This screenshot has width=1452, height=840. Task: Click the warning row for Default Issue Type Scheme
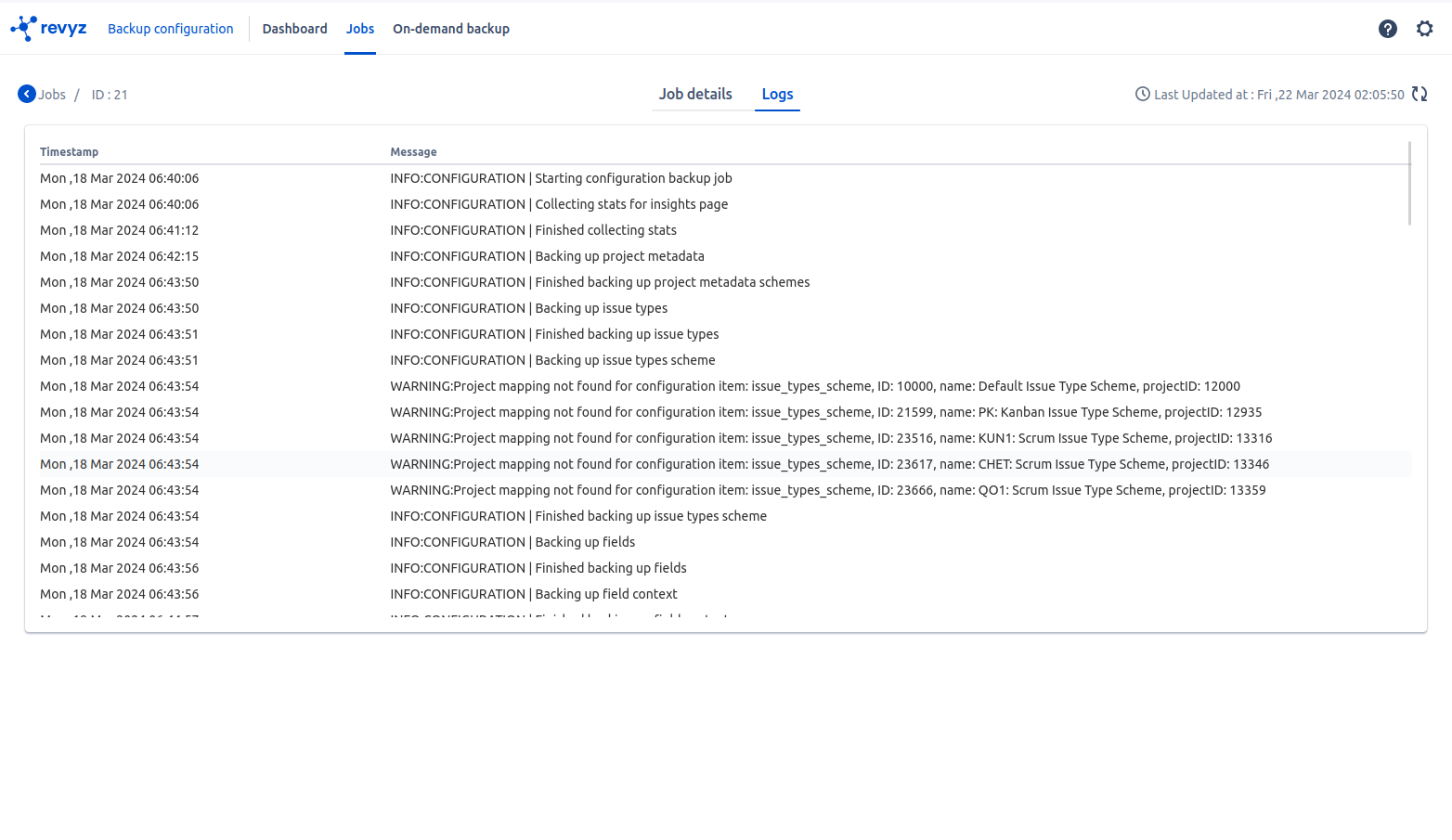(814, 386)
